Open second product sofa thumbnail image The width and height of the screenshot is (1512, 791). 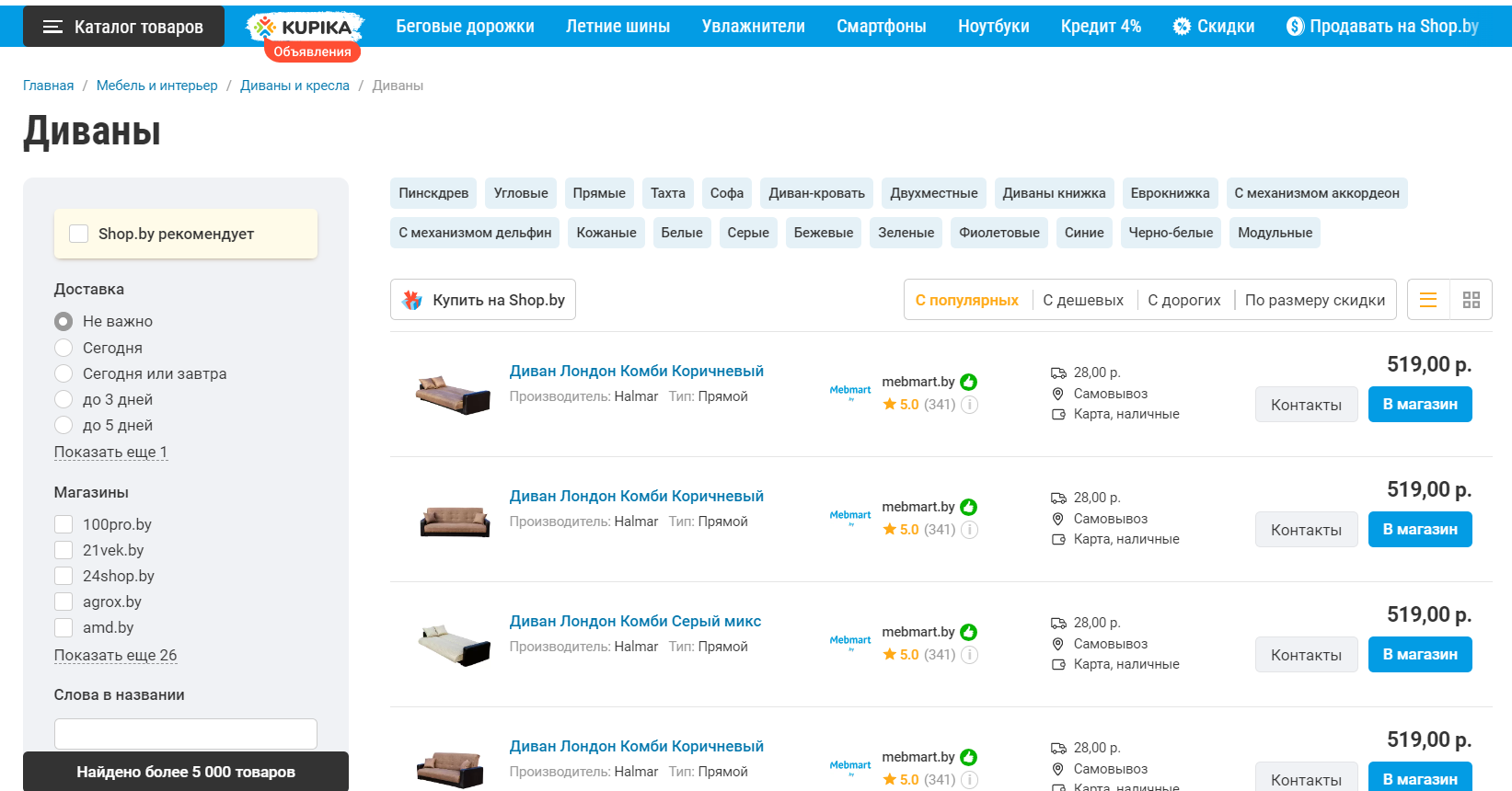click(455, 522)
